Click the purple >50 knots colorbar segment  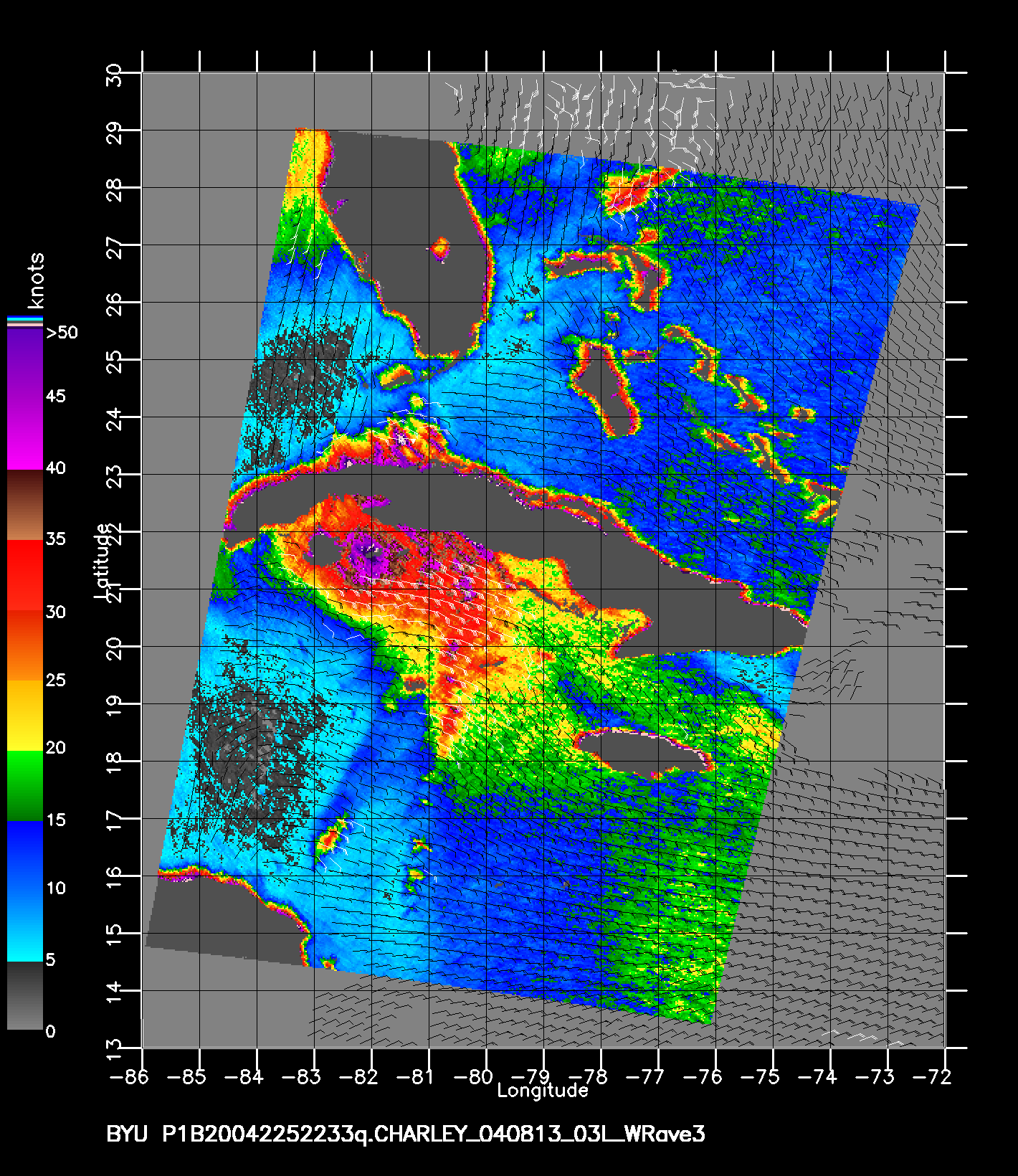(x=25, y=364)
